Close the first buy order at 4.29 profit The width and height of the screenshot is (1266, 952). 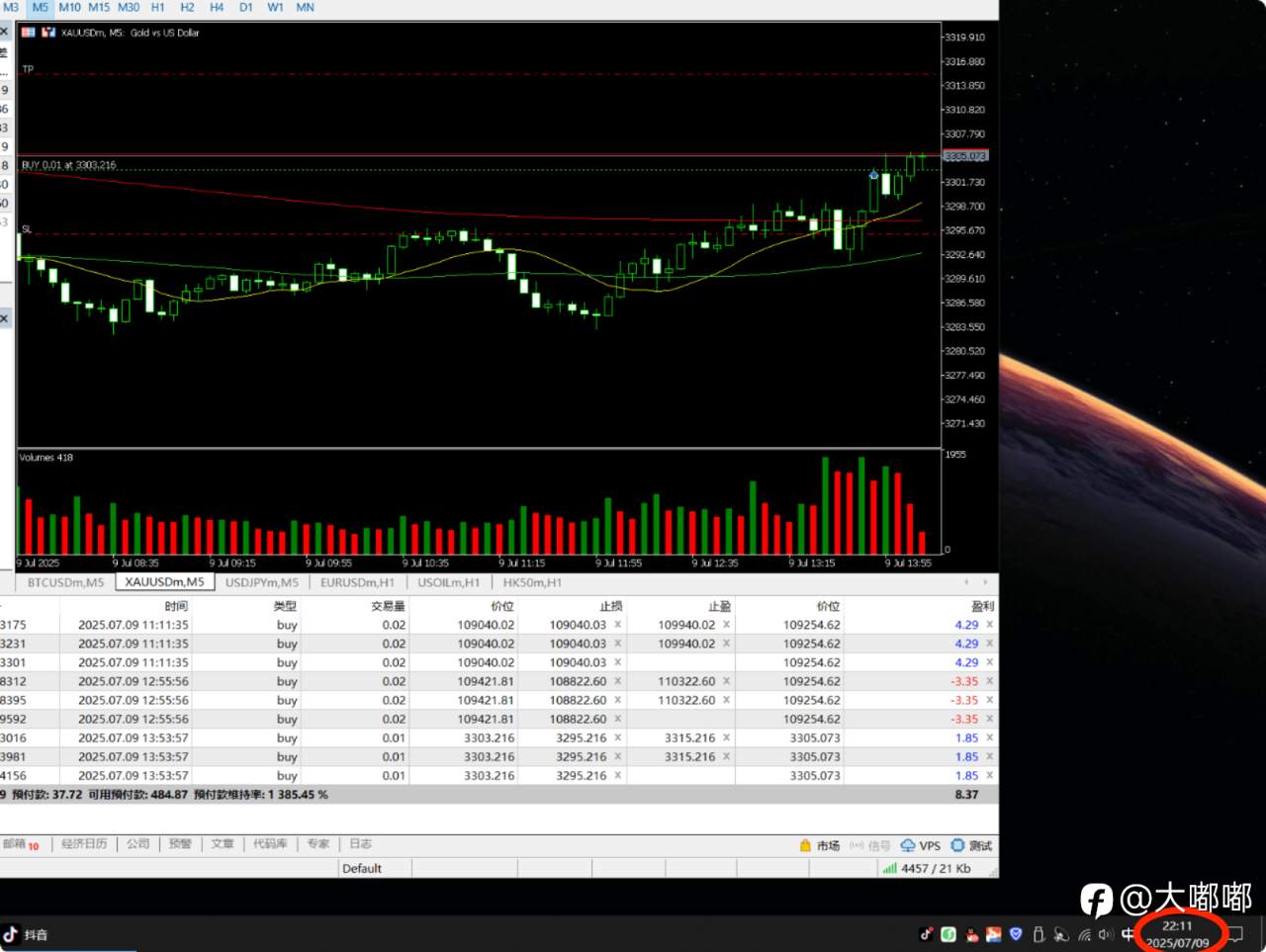click(989, 625)
